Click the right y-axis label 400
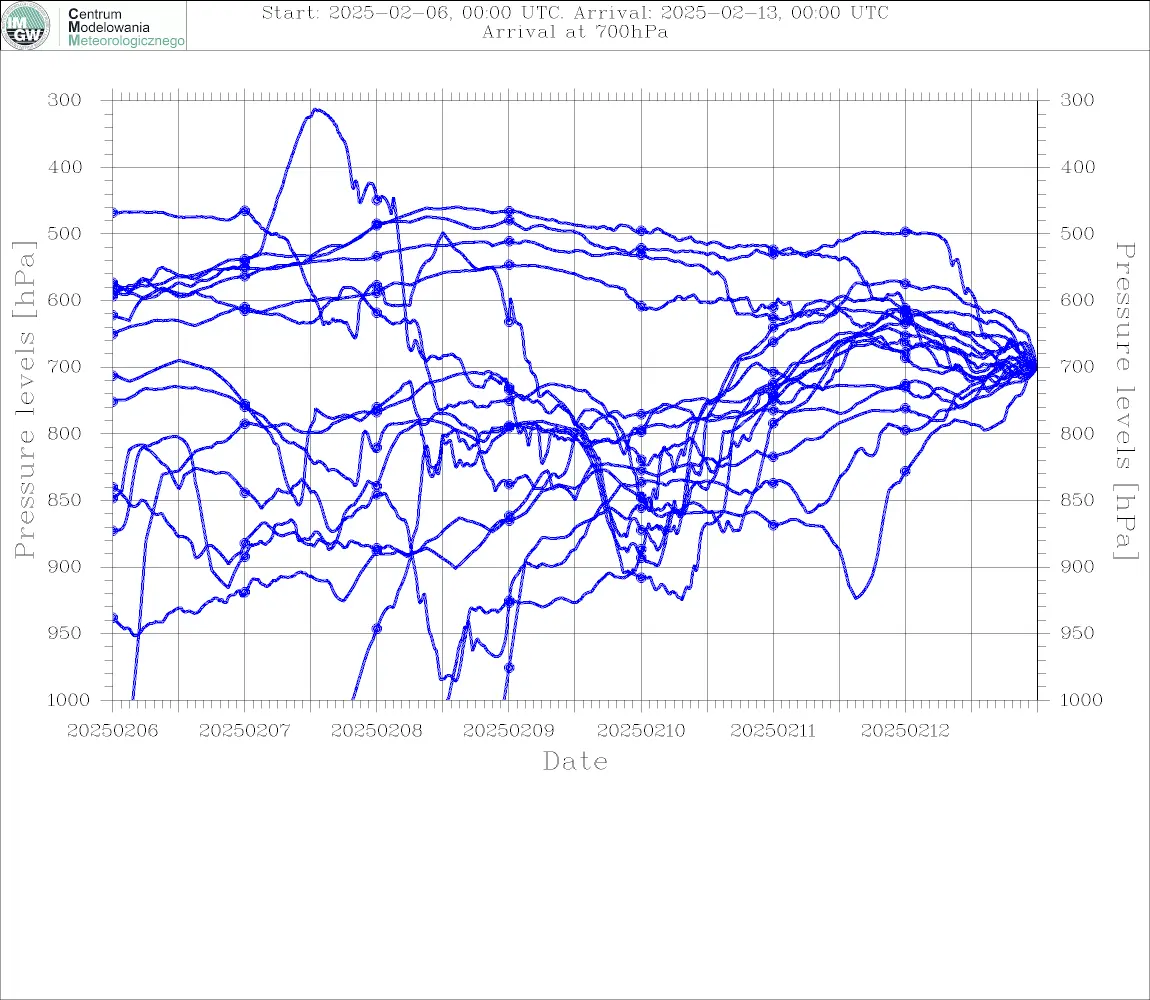 (1077, 167)
